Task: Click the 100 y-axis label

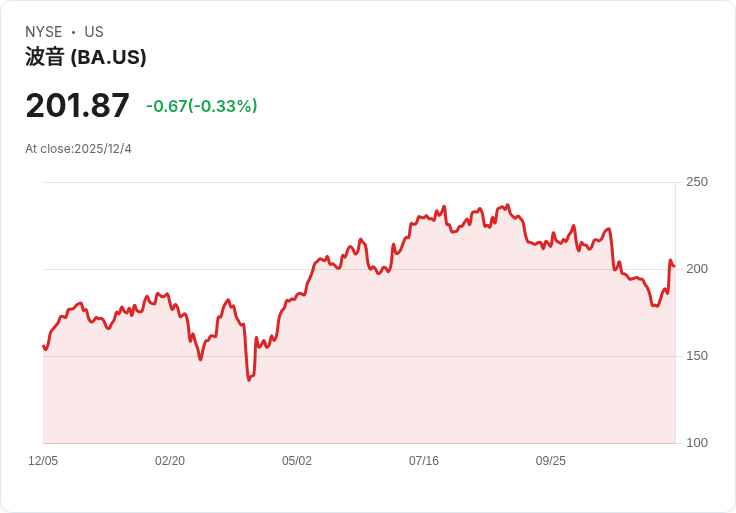Action: [x=697, y=443]
